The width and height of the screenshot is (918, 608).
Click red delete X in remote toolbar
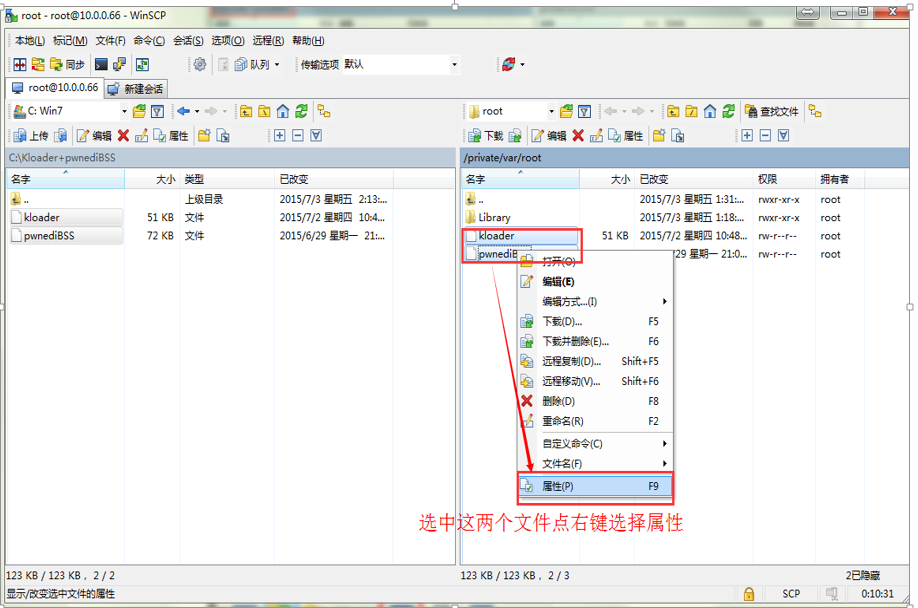pos(578,136)
